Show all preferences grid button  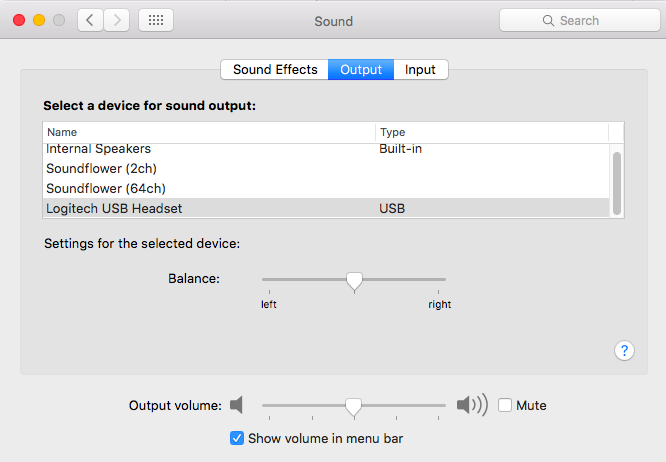(x=156, y=20)
